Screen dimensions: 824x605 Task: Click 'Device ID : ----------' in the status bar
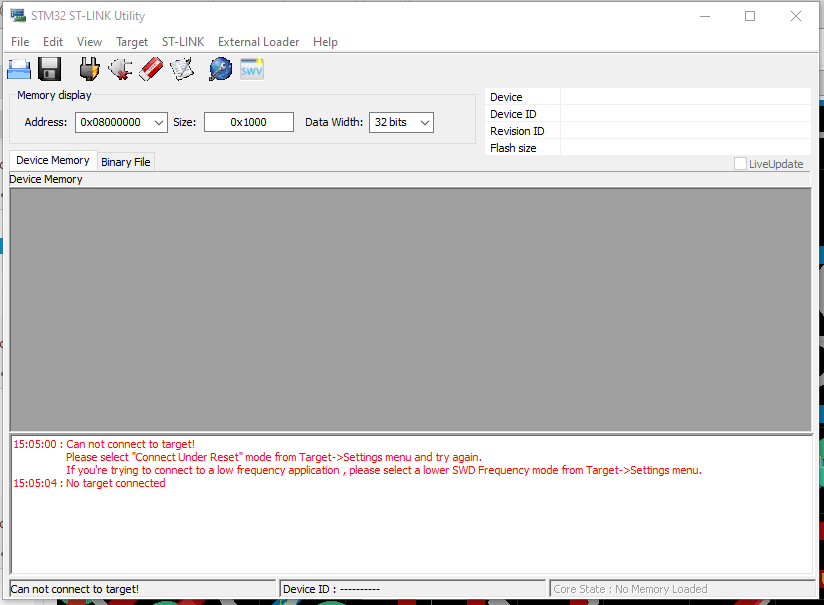(331, 589)
